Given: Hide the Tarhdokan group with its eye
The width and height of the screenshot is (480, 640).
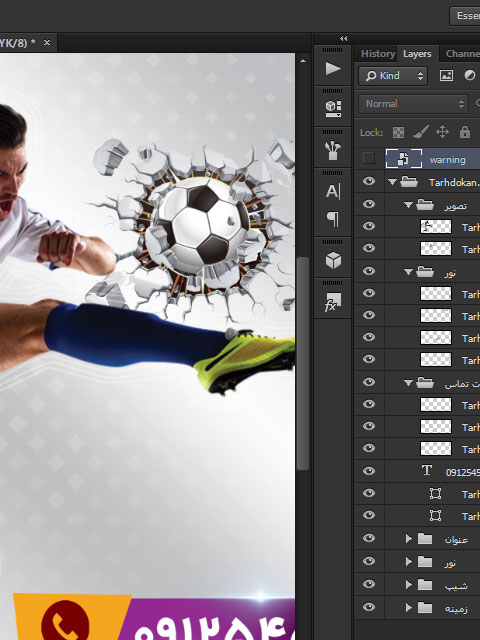Looking at the screenshot, I should click(x=369, y=181).
